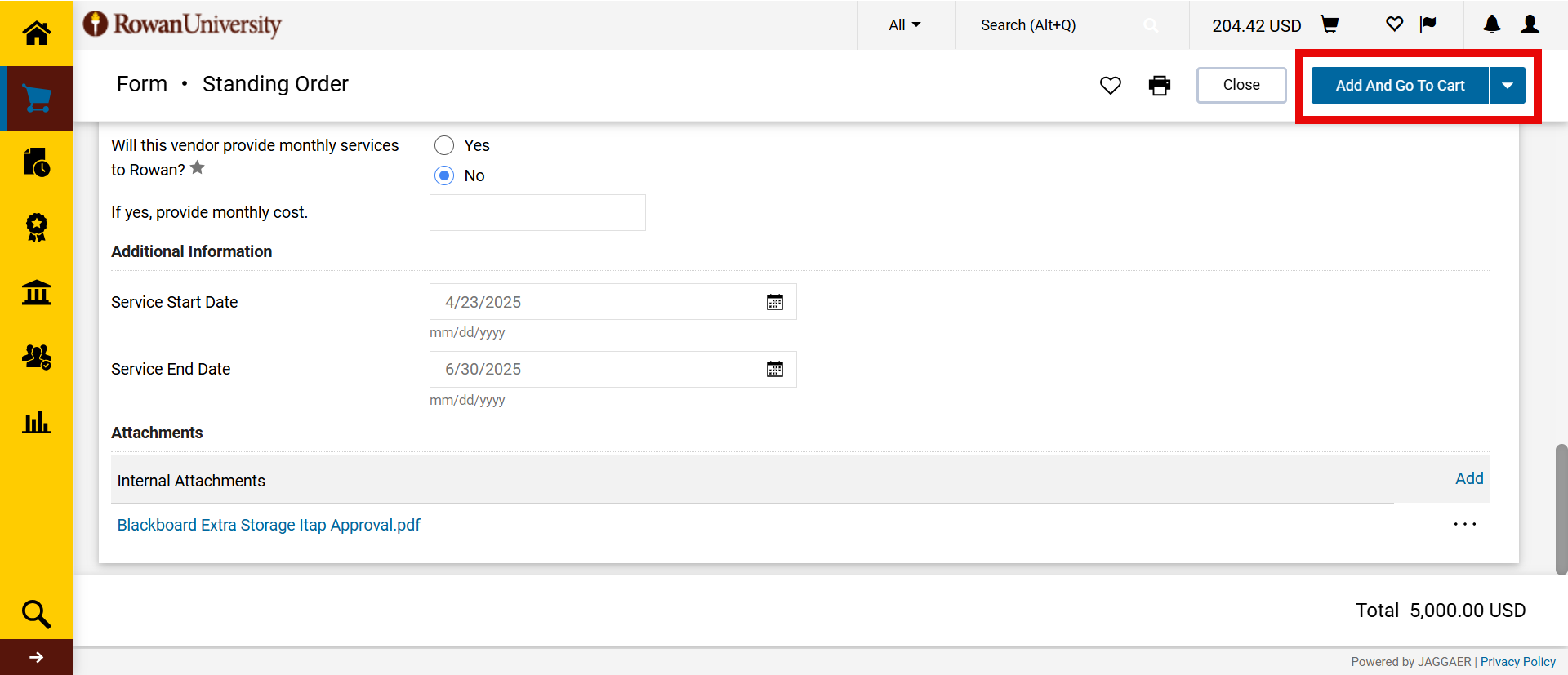The width and height of the screenshot is (1568, 675).
Task: Open the Suppliers people sidebar icon
Action: coord(37,357)
